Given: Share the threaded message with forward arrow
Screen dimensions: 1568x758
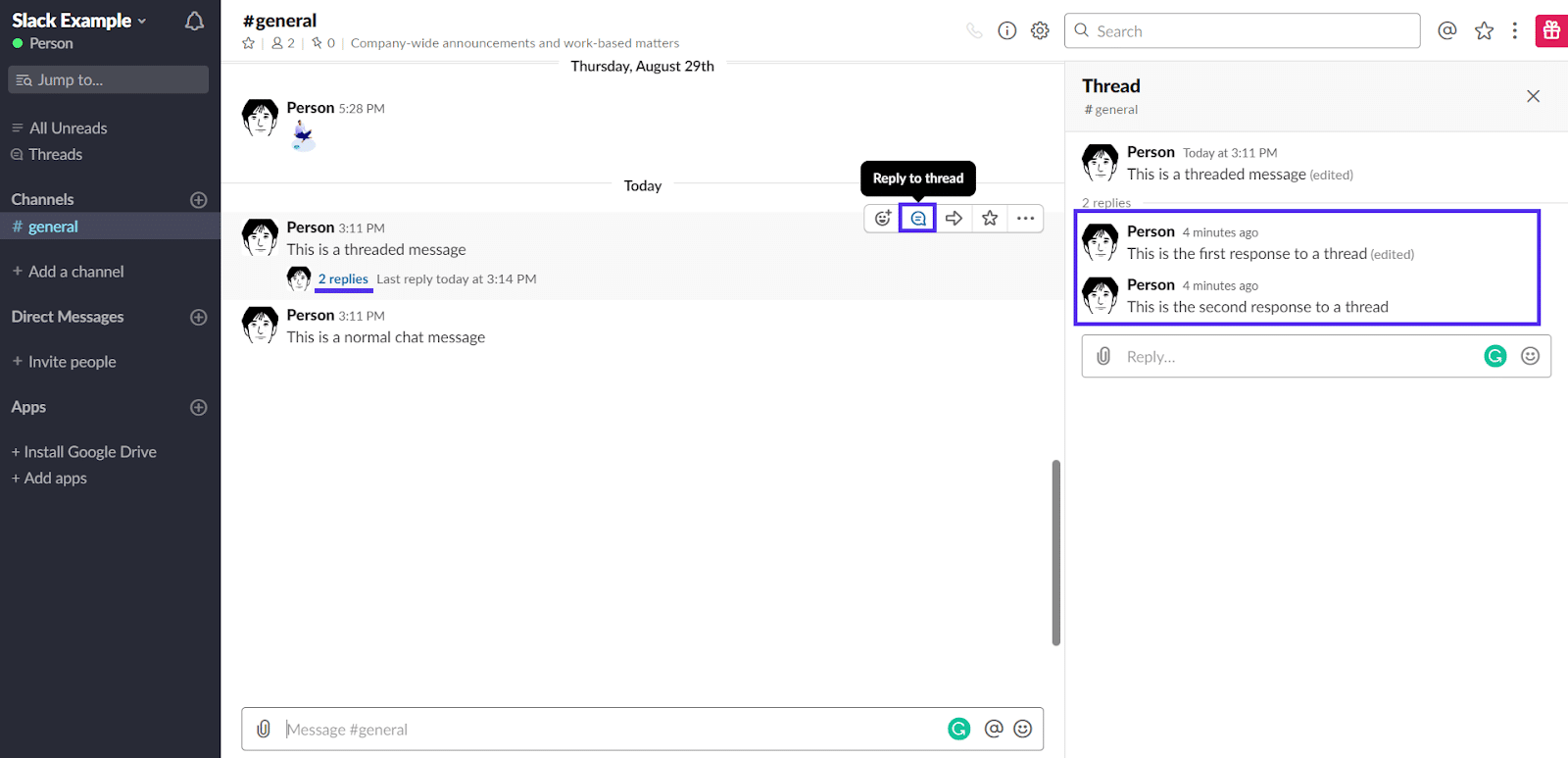Looking at the screenshot, I should 954,218.
